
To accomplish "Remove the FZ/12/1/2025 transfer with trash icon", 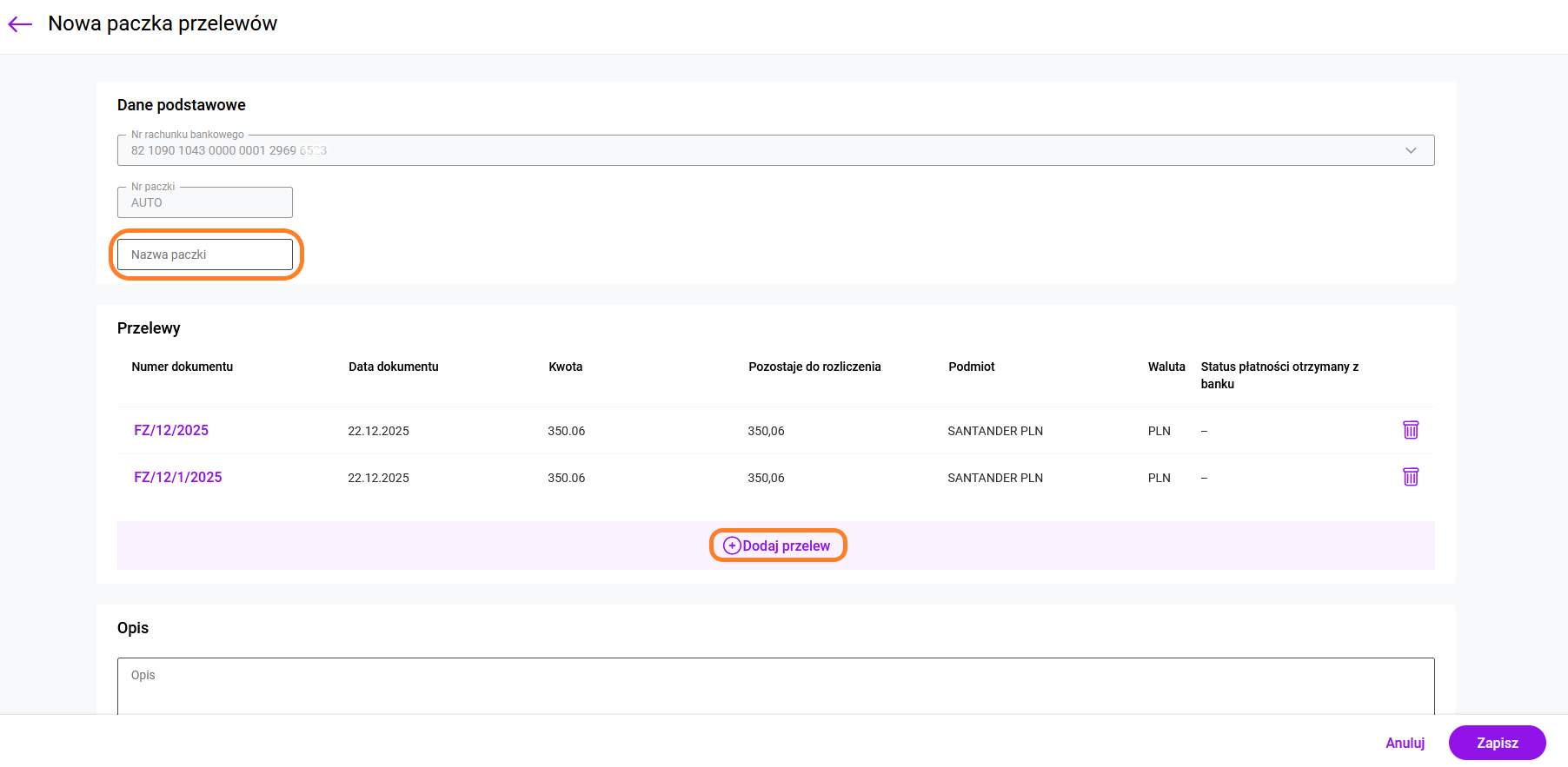I will pos(1410,477).
